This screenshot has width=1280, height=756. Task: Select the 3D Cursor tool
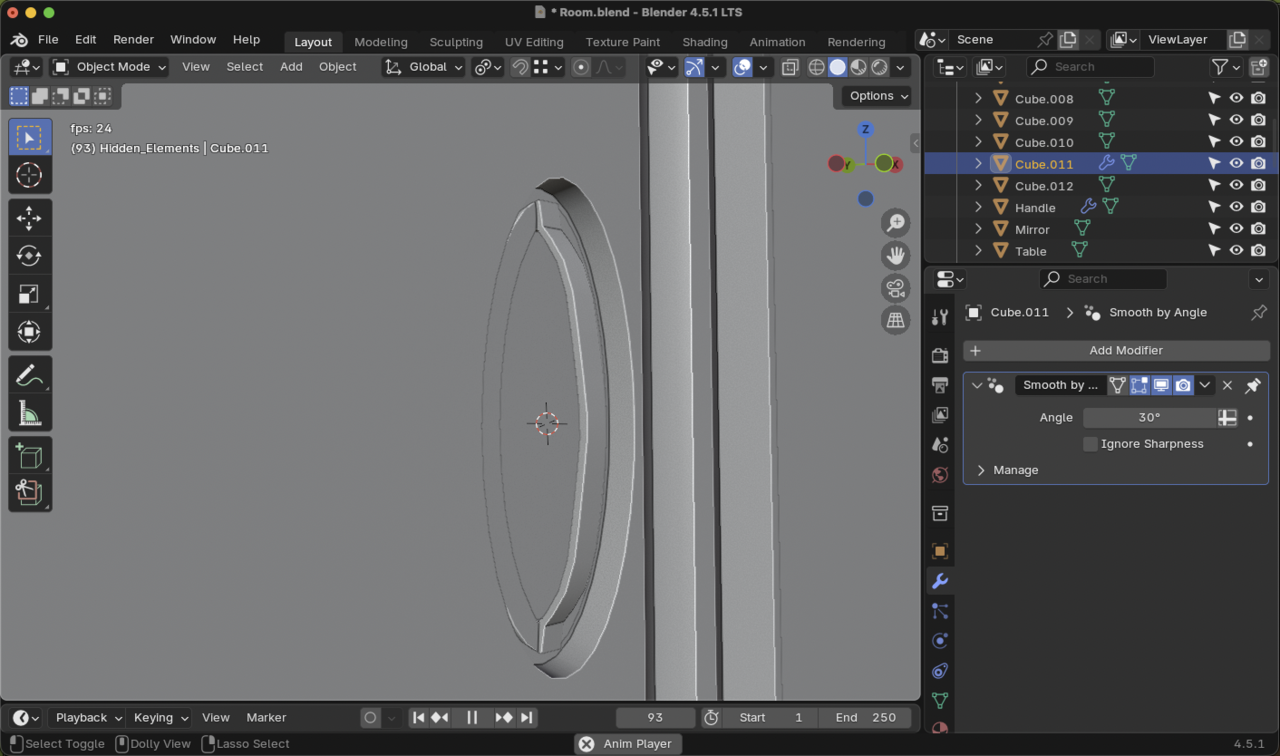tap(29, 176)
